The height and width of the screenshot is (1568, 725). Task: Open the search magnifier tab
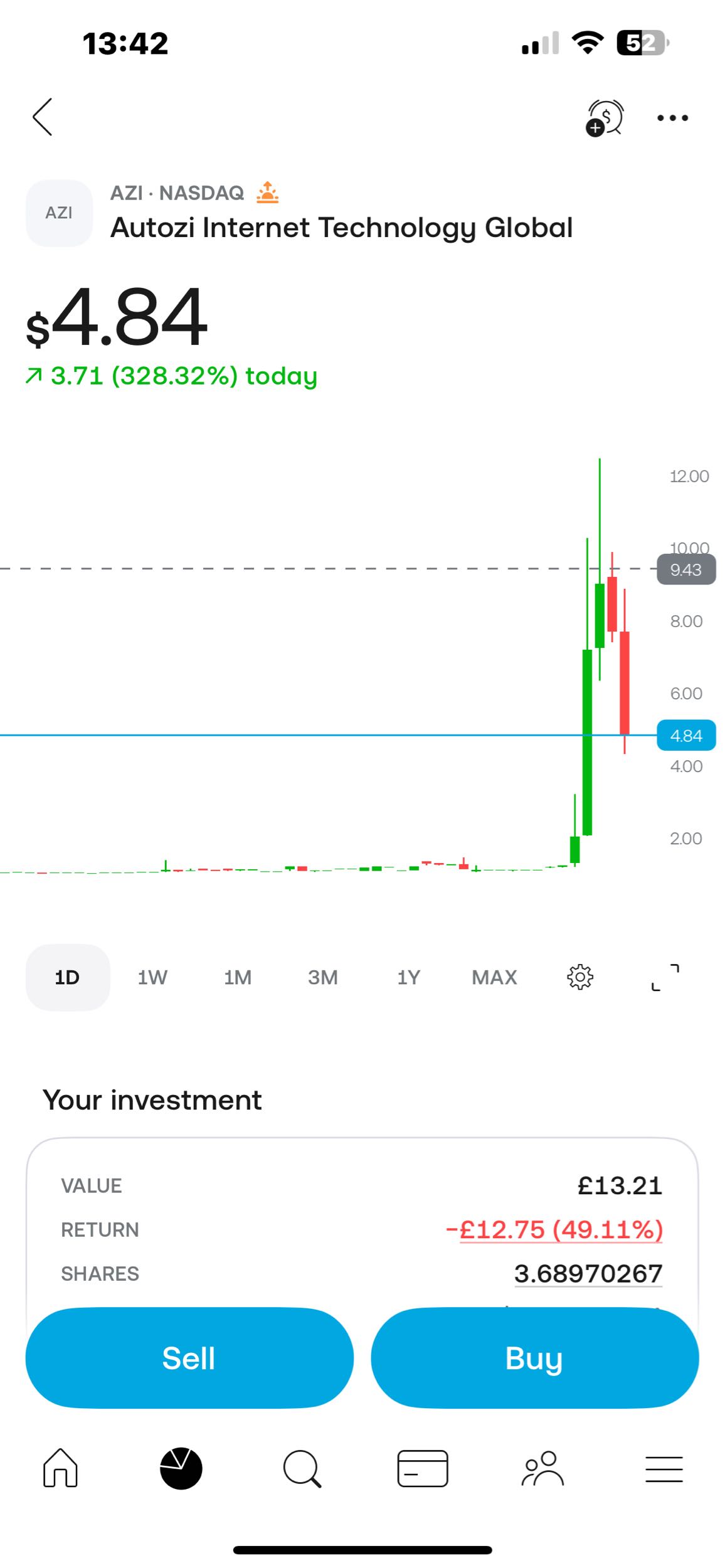(x=302, y=1468)
